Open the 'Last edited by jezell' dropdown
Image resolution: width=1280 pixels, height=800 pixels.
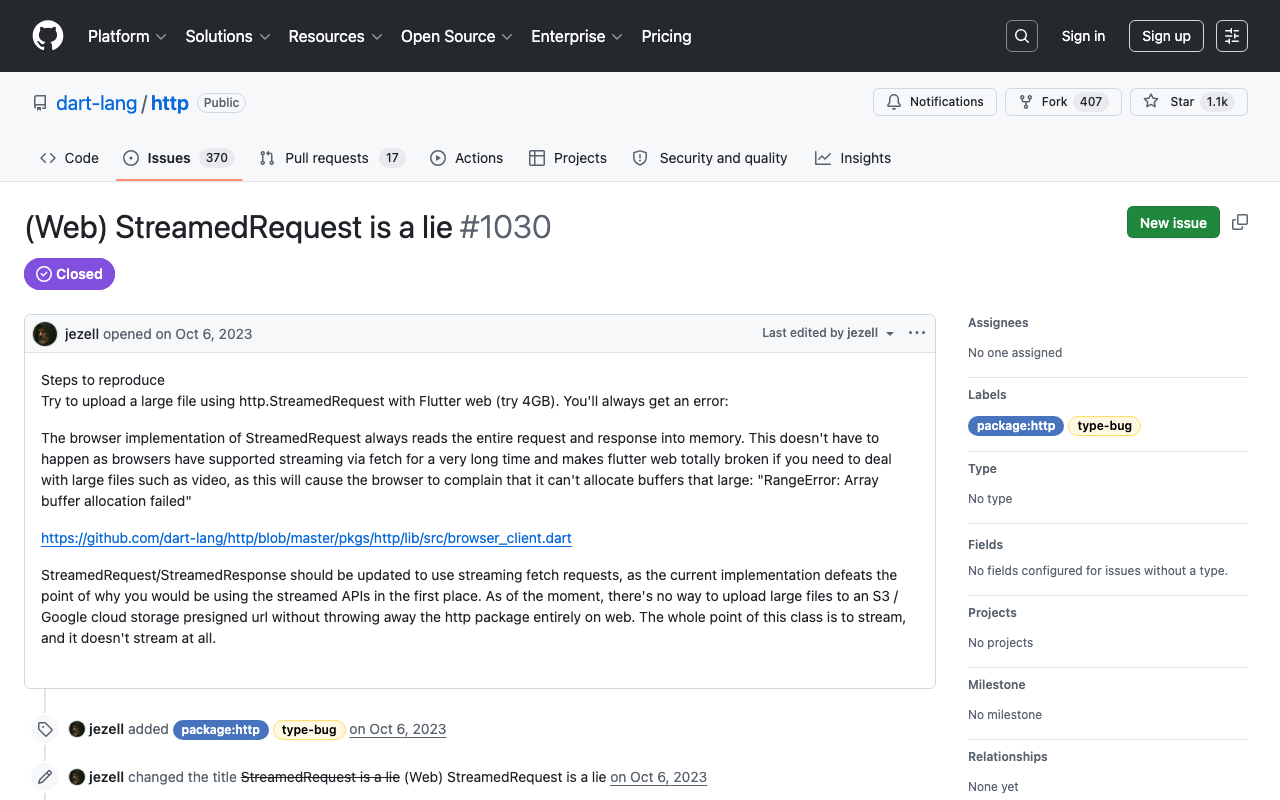coord(828,333)
